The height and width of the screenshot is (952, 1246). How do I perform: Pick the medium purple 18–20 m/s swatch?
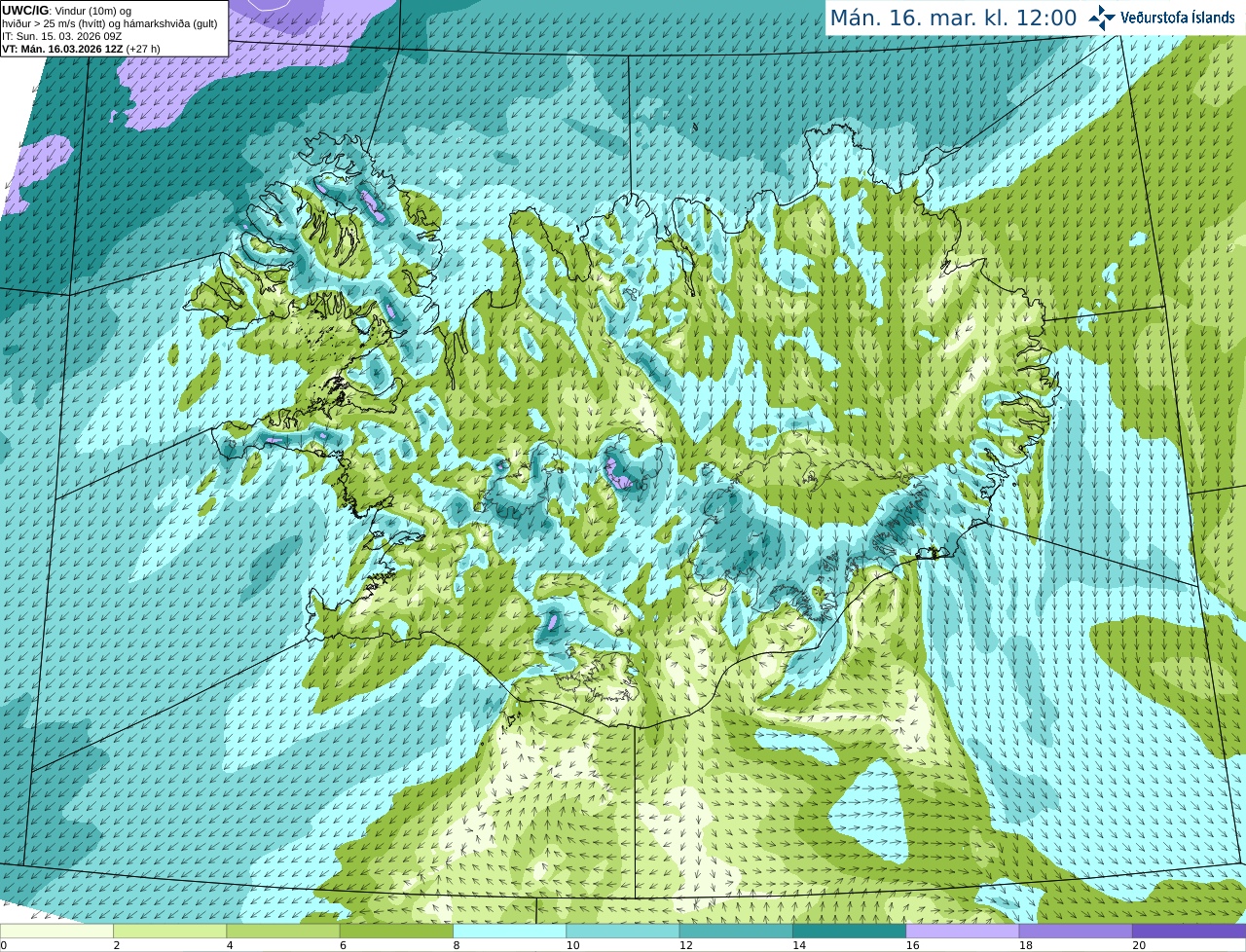point(1076,931)
